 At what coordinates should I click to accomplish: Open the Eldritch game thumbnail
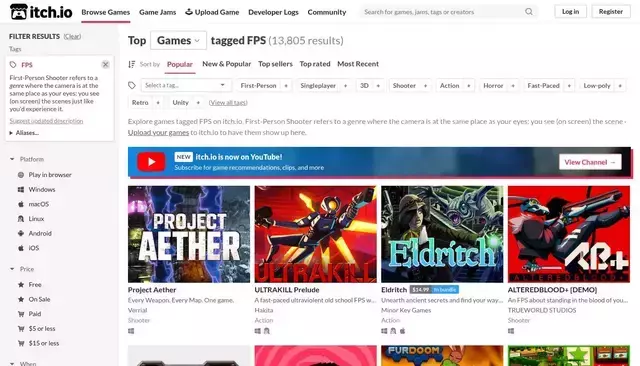tap(442, 234)
